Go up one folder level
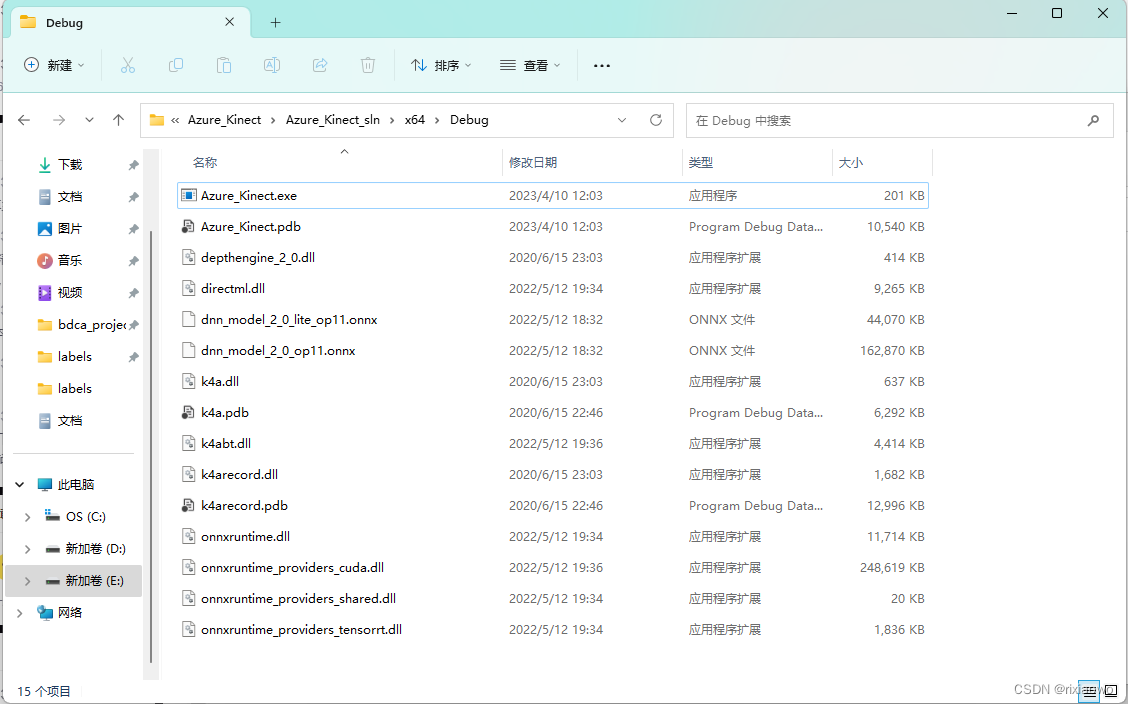This screenshot has width=1128, height=704. [119, 120]
